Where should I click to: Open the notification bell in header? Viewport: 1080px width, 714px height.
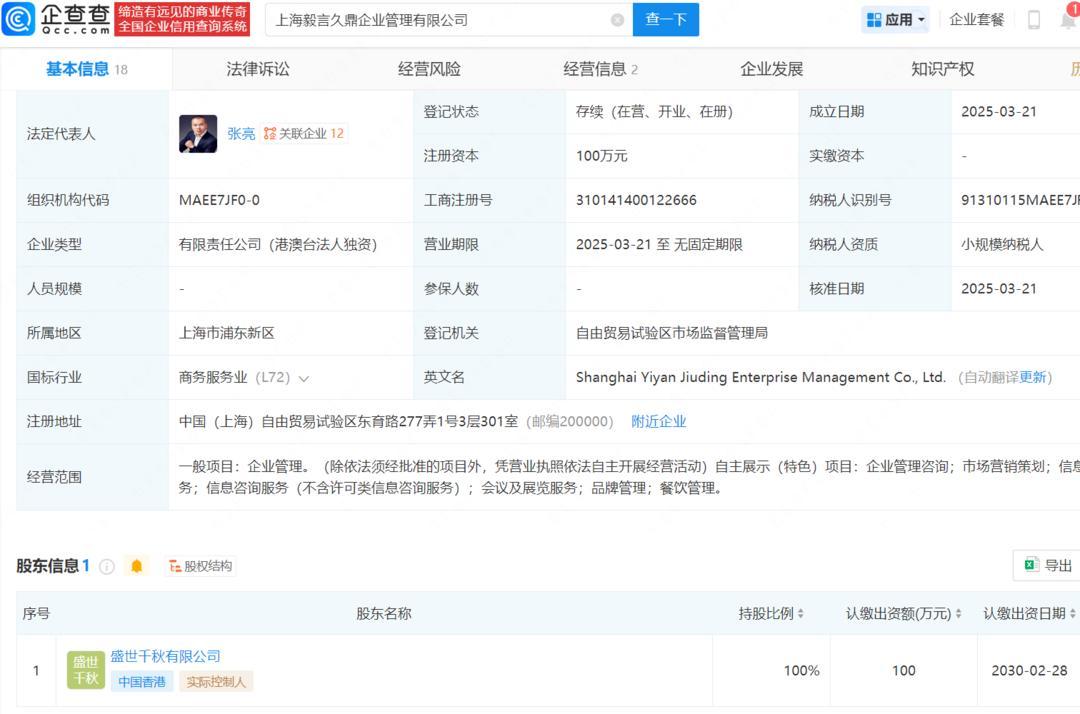click(x=1067, y=20)
